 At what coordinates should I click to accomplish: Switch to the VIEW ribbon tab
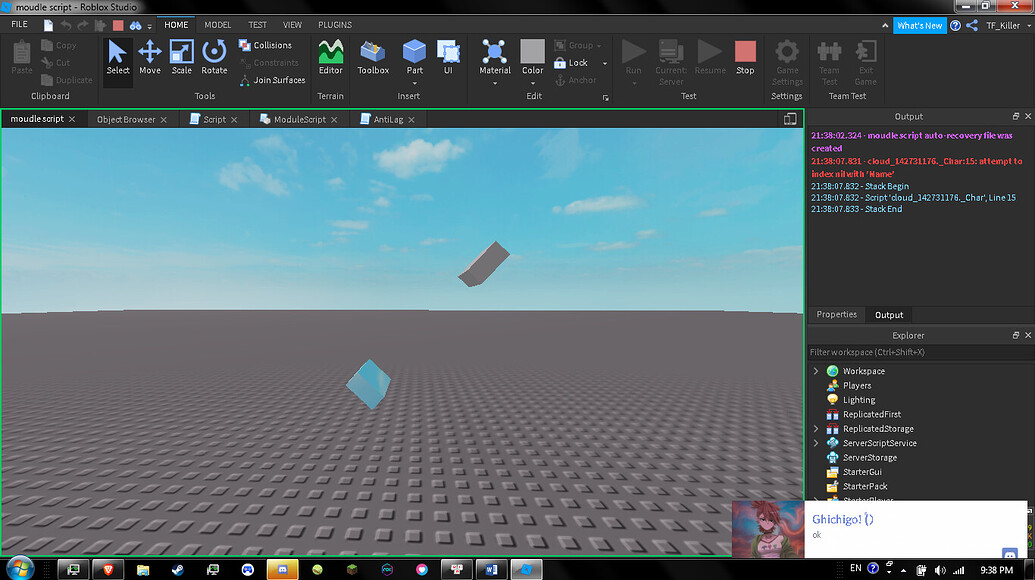click(292, 25)
